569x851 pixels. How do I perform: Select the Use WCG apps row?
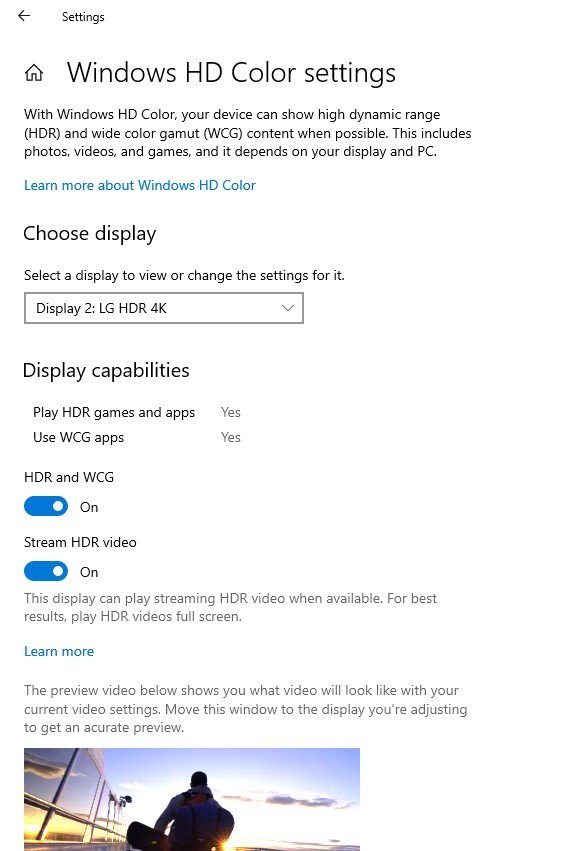pyautogui.click(x=137, y=437)
